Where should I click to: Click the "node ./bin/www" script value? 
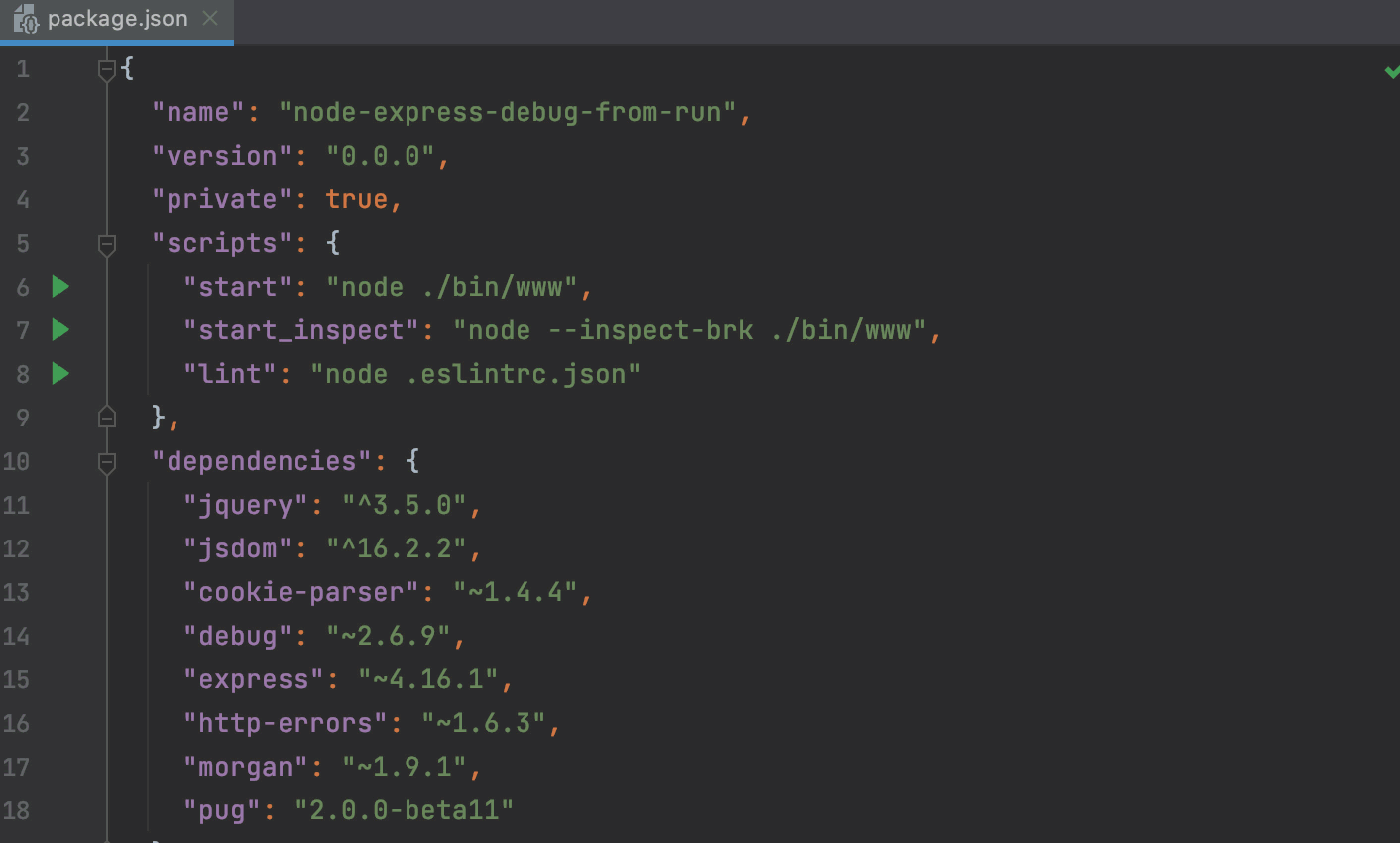coord(456,287)
